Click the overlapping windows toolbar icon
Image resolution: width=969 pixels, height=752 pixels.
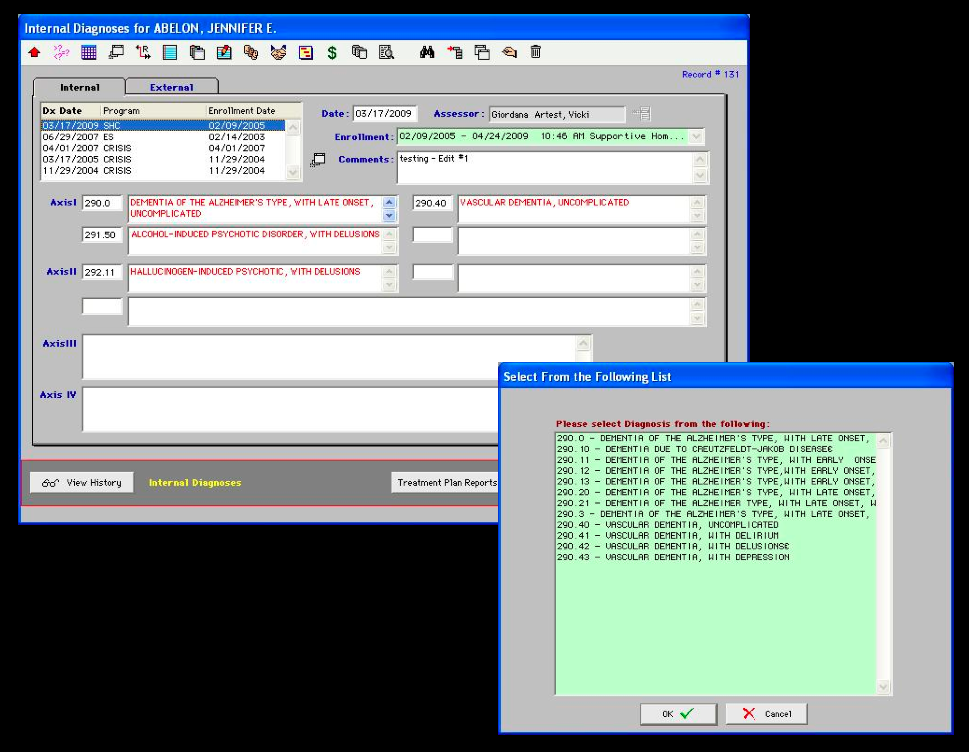482,53
